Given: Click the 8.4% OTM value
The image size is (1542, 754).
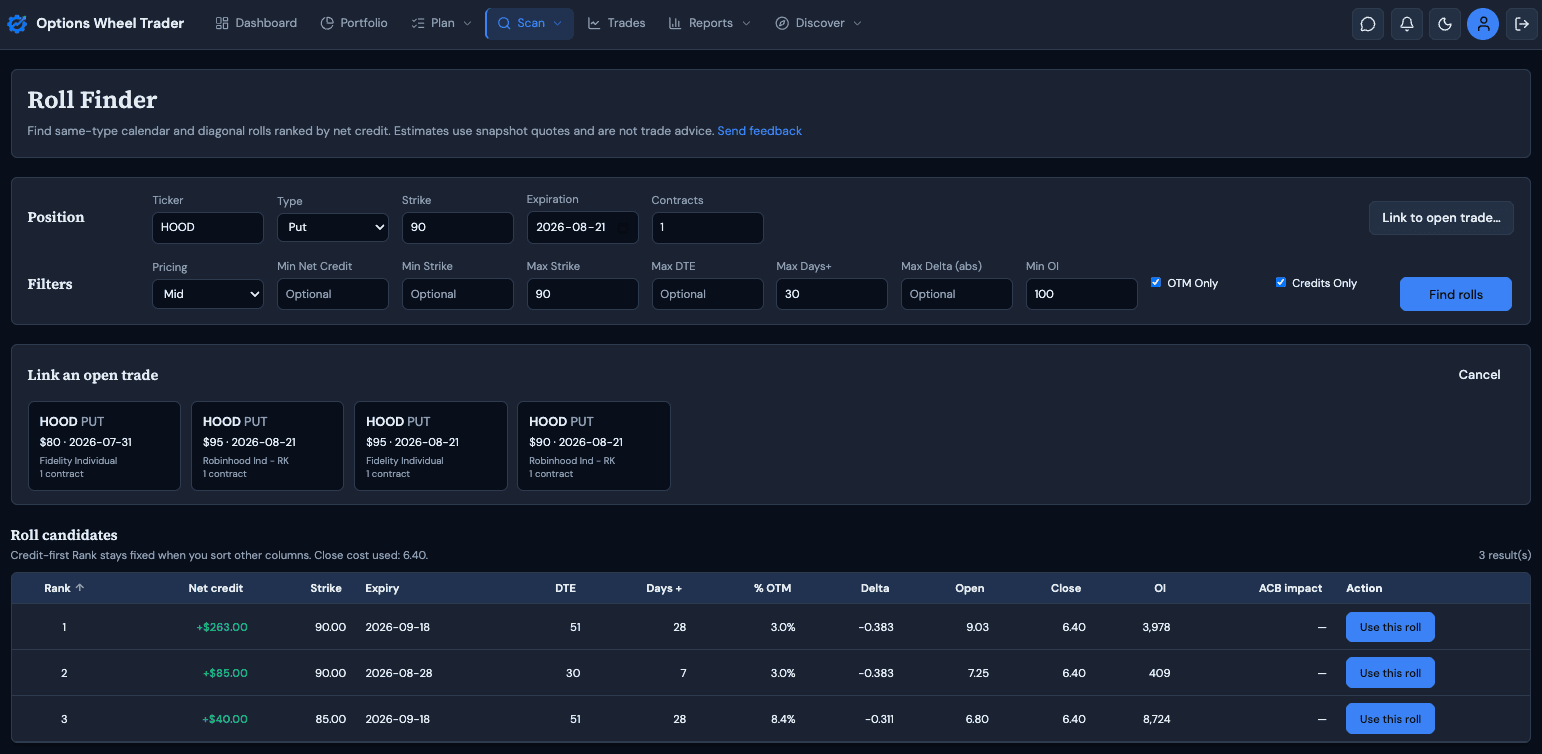Looking at the screenshot, I should coord(782,719).
